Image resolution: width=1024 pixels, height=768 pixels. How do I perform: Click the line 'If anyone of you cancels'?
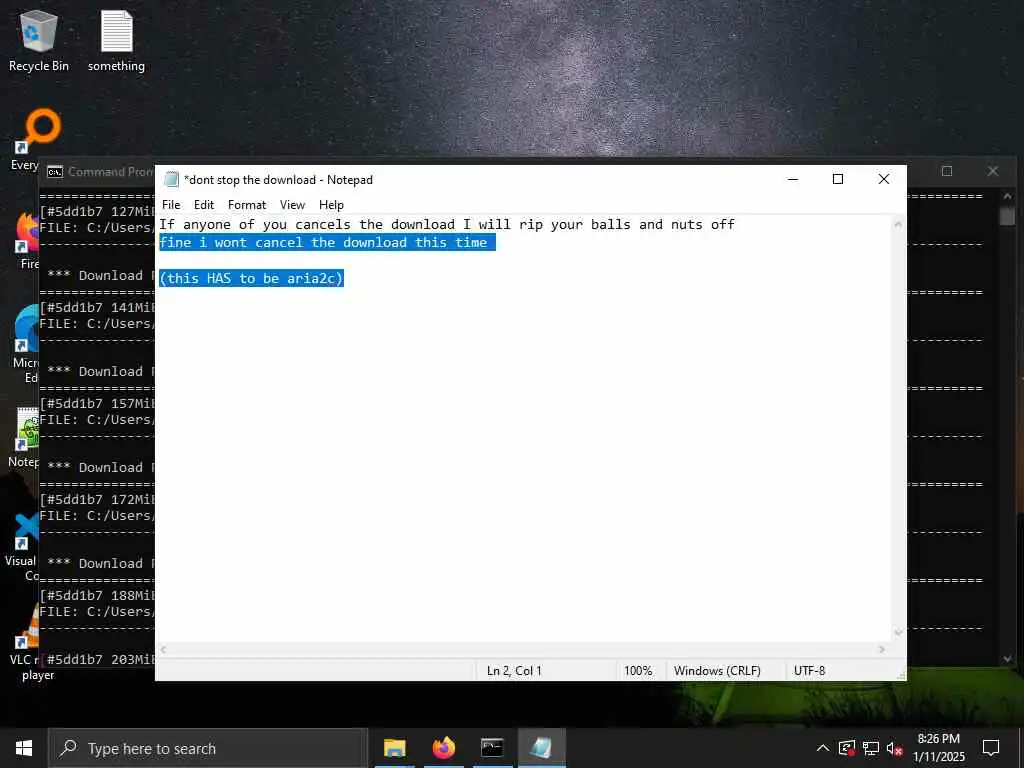pos(447,224)
